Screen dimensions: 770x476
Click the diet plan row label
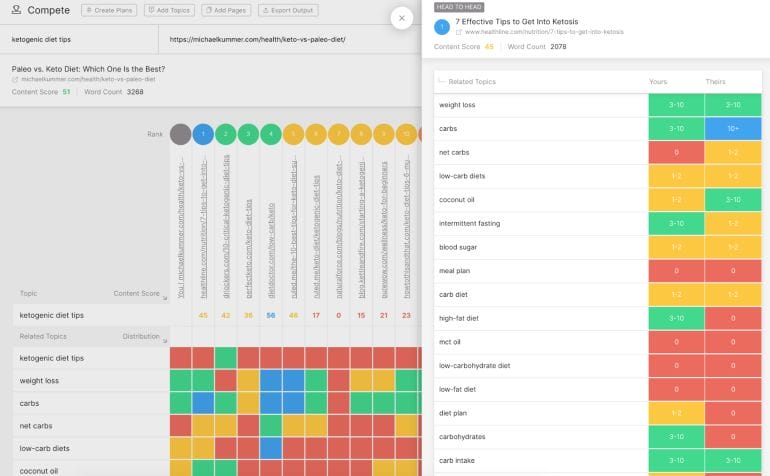click(x=453, y=413)
